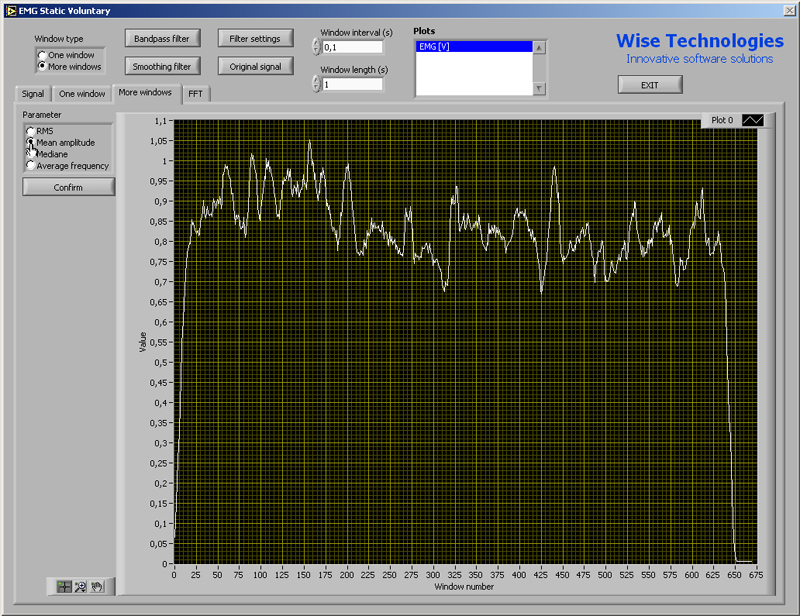Viewport: 800px width, 616px height.
Task: Select EMG [V] in Plots list
Action: (474, 46)
